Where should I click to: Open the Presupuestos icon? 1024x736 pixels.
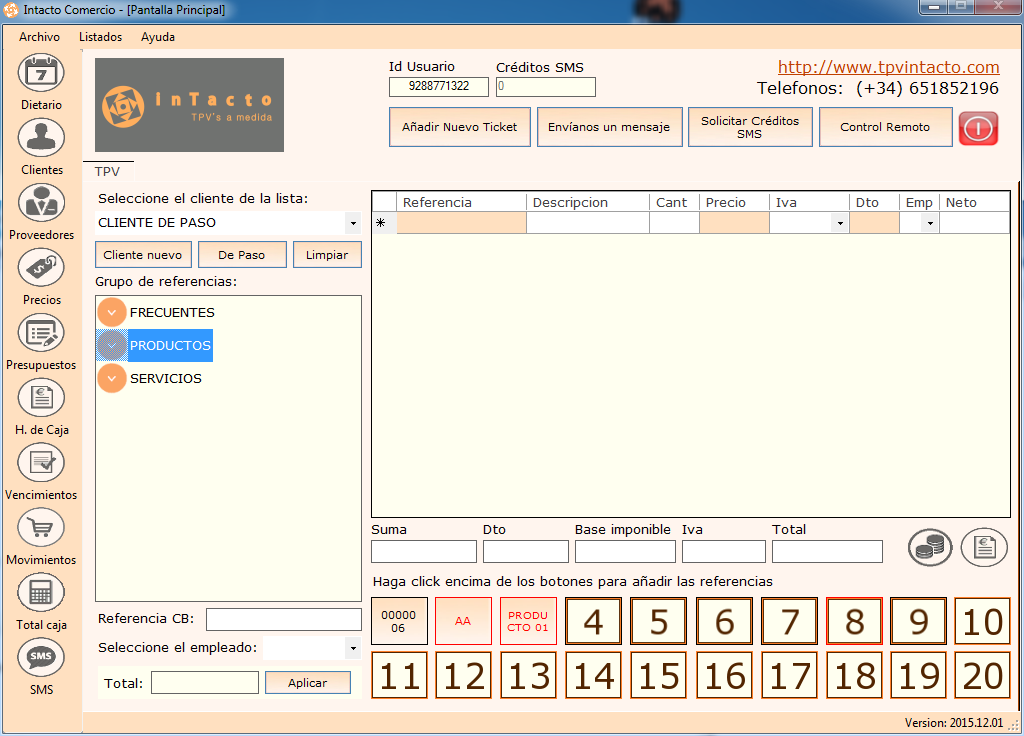point(41,333)
